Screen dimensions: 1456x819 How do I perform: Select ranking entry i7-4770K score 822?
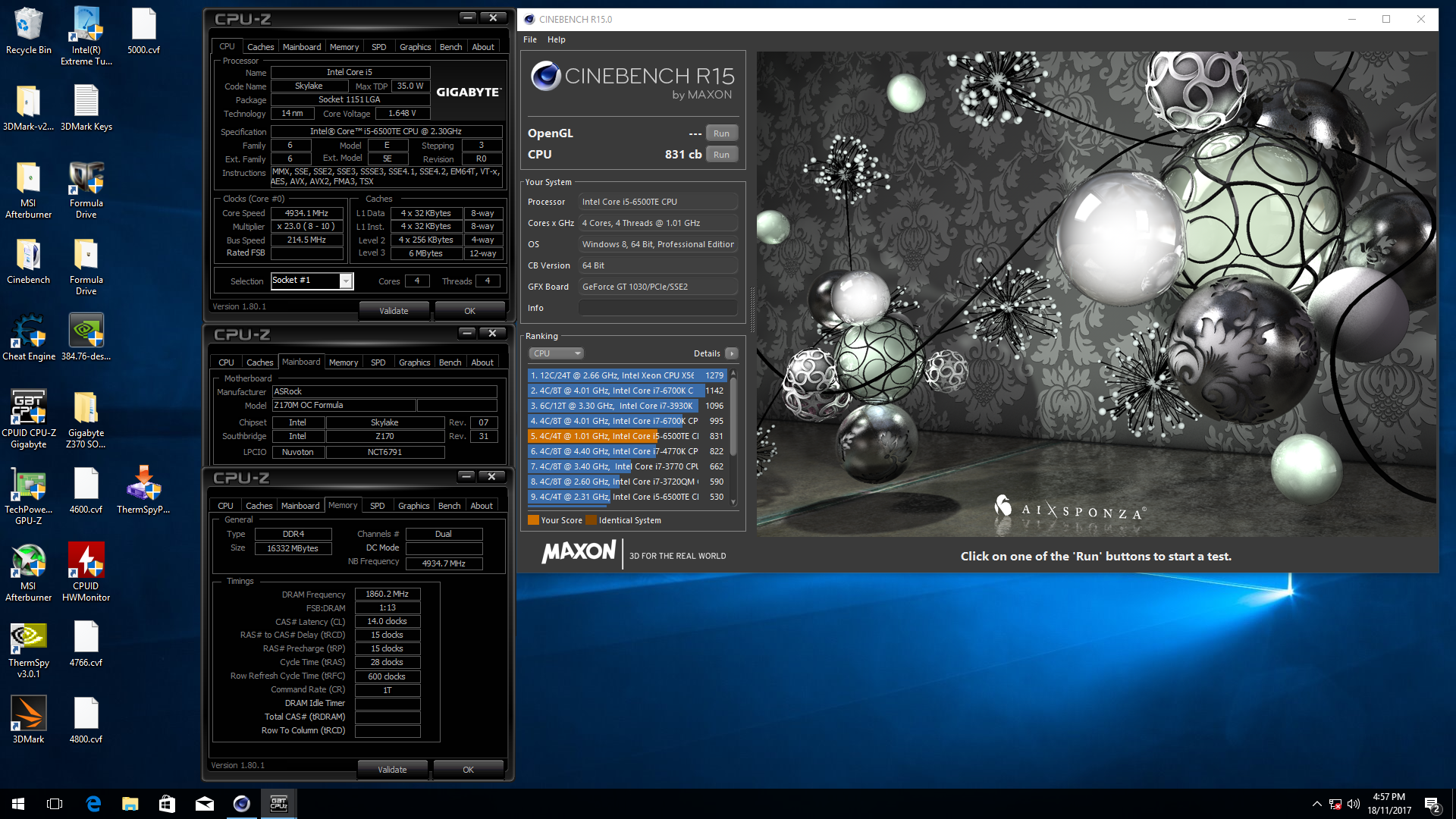coord(627,451)
